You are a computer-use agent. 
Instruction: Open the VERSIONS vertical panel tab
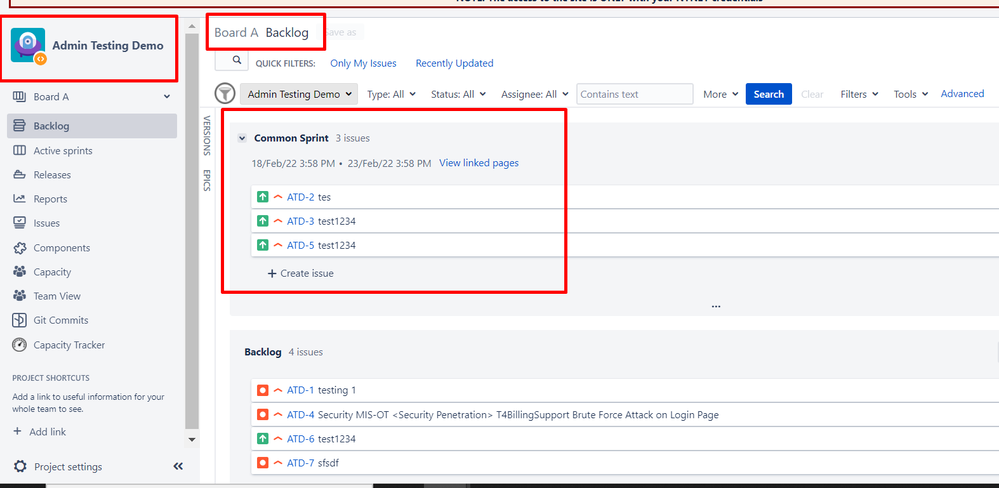point(206,136)
